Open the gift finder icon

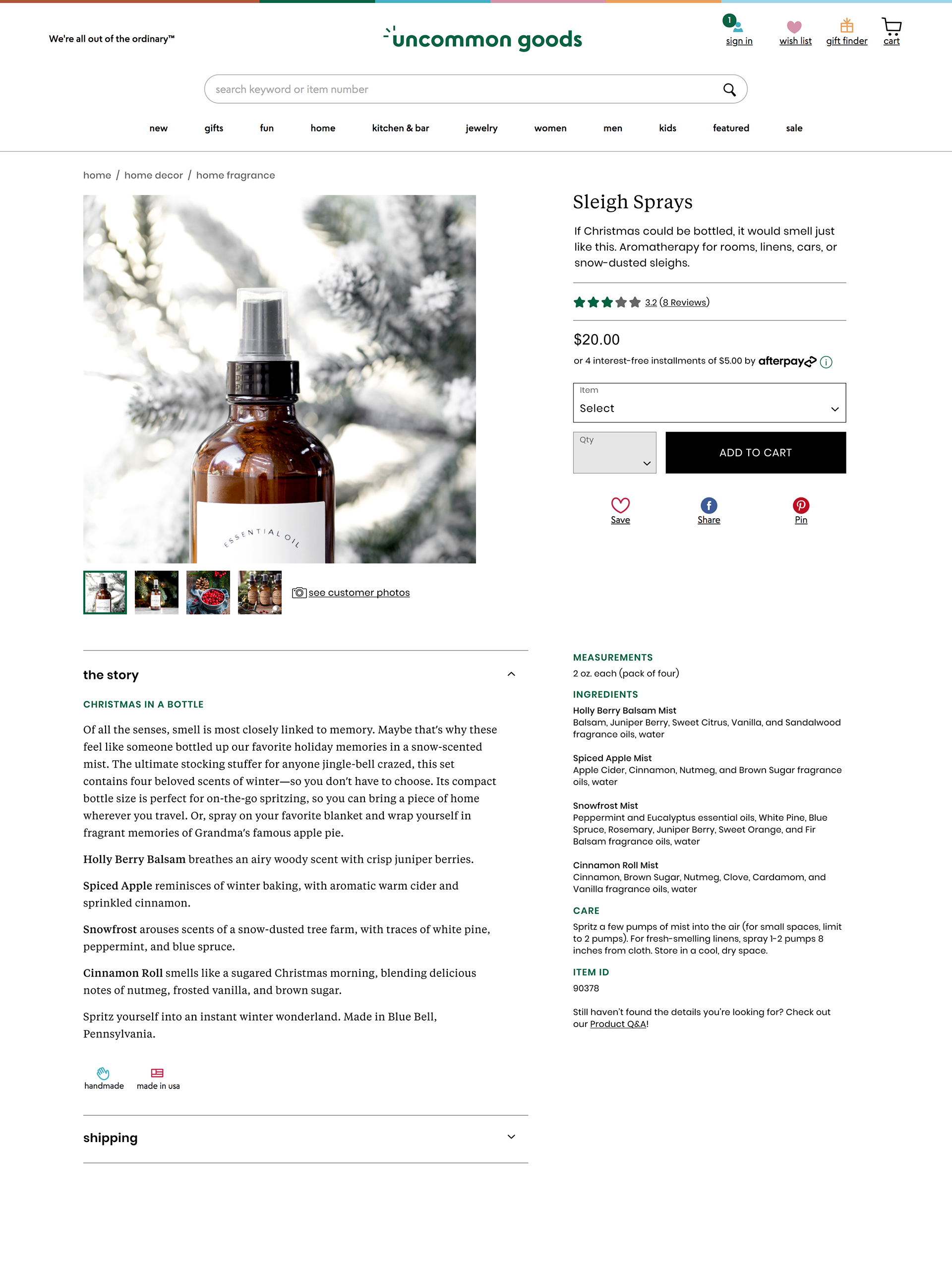(846, 25)
